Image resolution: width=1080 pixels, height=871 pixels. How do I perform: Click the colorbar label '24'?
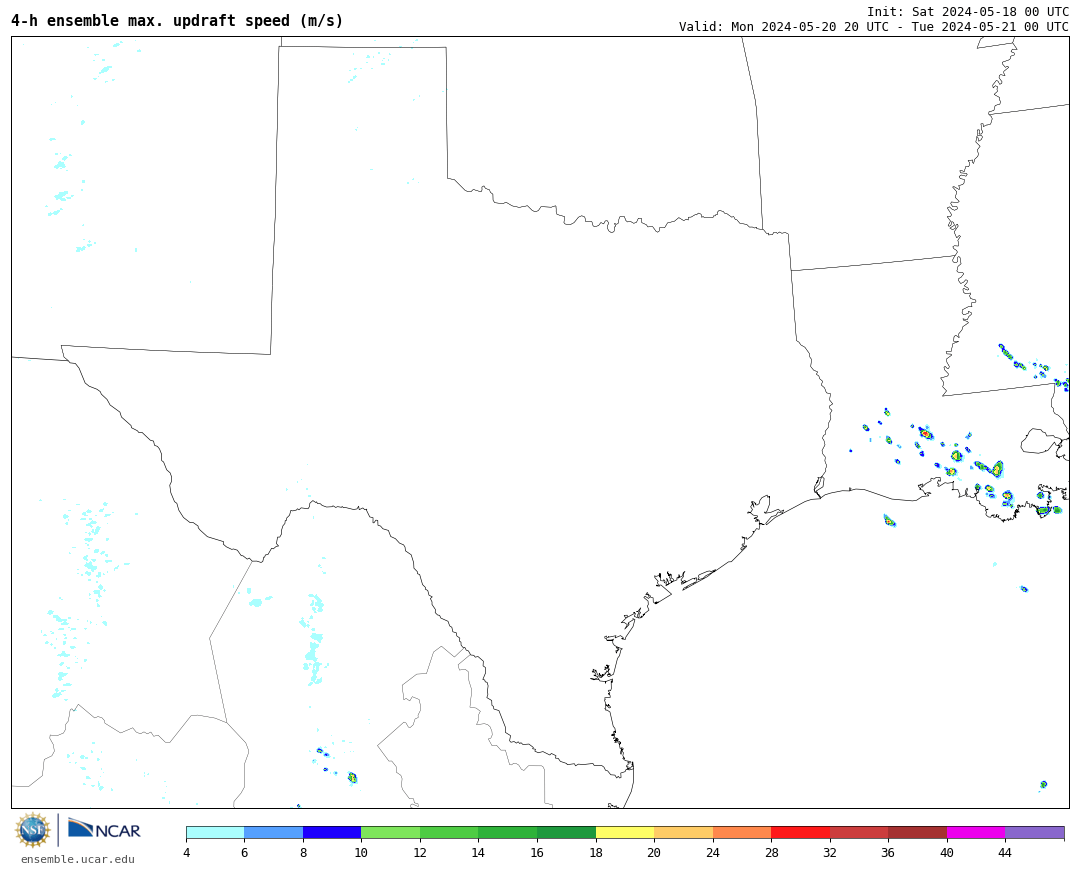[x=713, y=852]
